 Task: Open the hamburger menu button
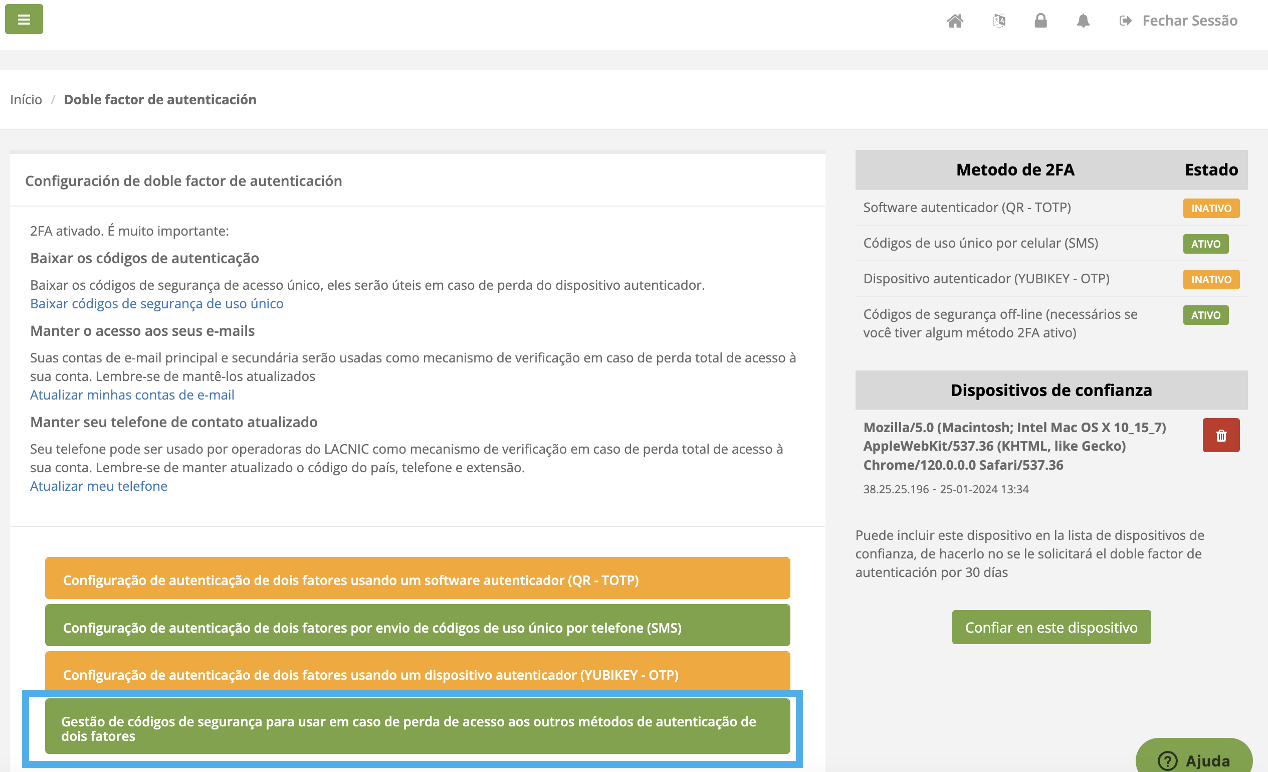[24, 19]
